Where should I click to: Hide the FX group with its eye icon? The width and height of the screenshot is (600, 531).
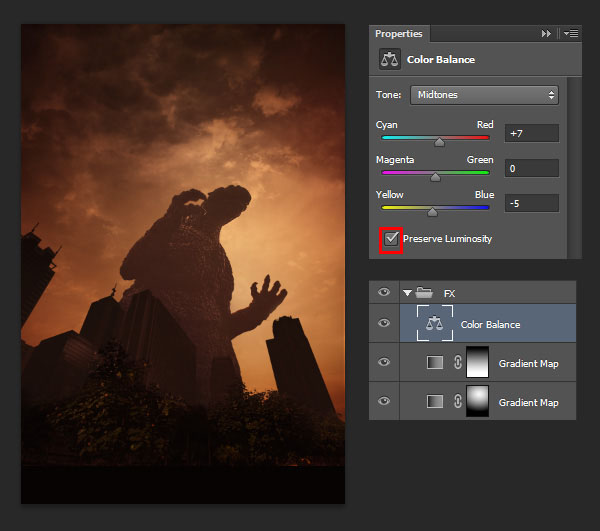[x=384, y=292]
